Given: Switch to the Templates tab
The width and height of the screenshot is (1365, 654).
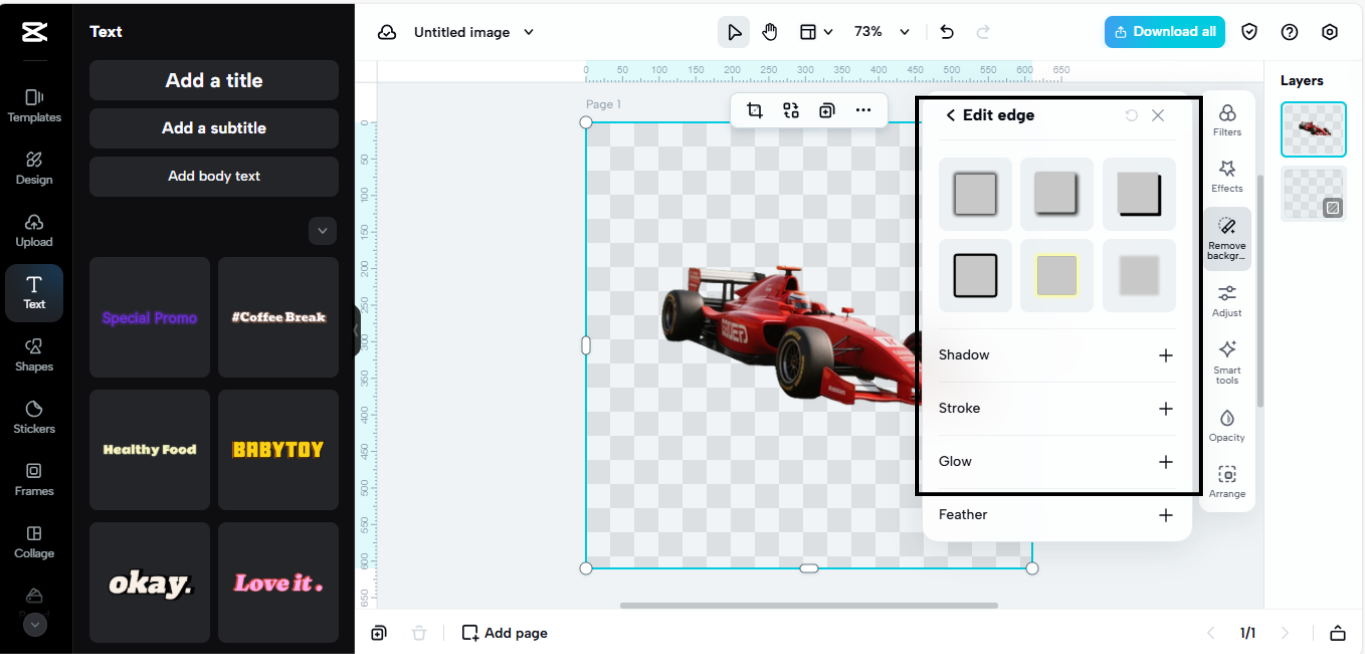Looking at the screenshot, I should pyautogui.click(x=34, y=104).
